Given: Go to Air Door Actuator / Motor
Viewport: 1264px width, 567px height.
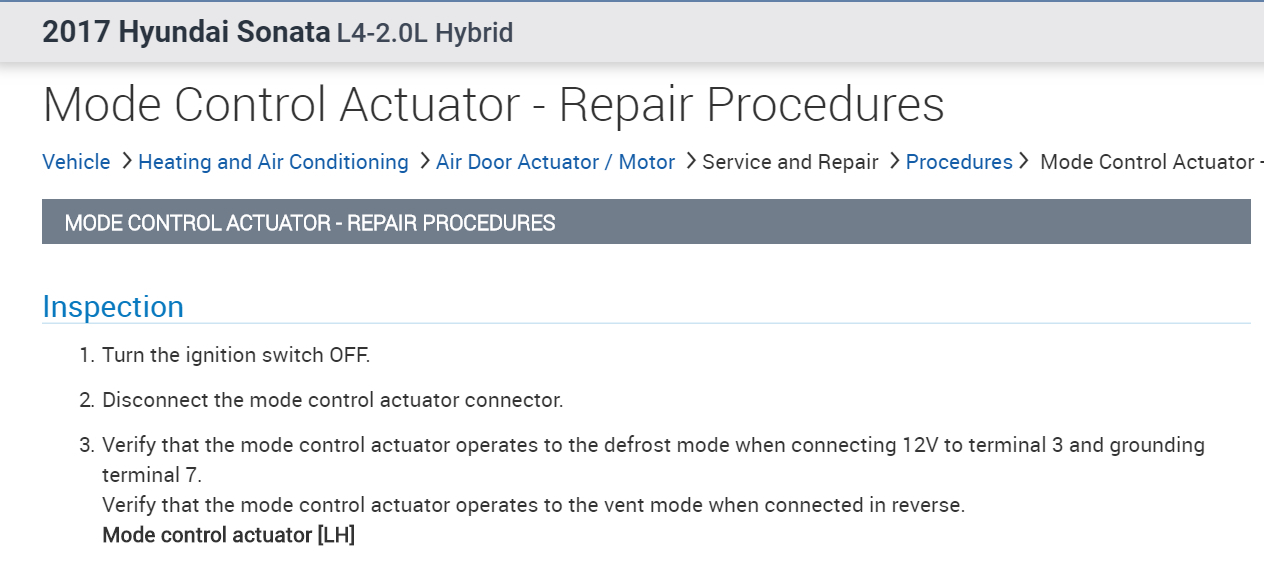Looking at the screenshot, I should [555, 162].
